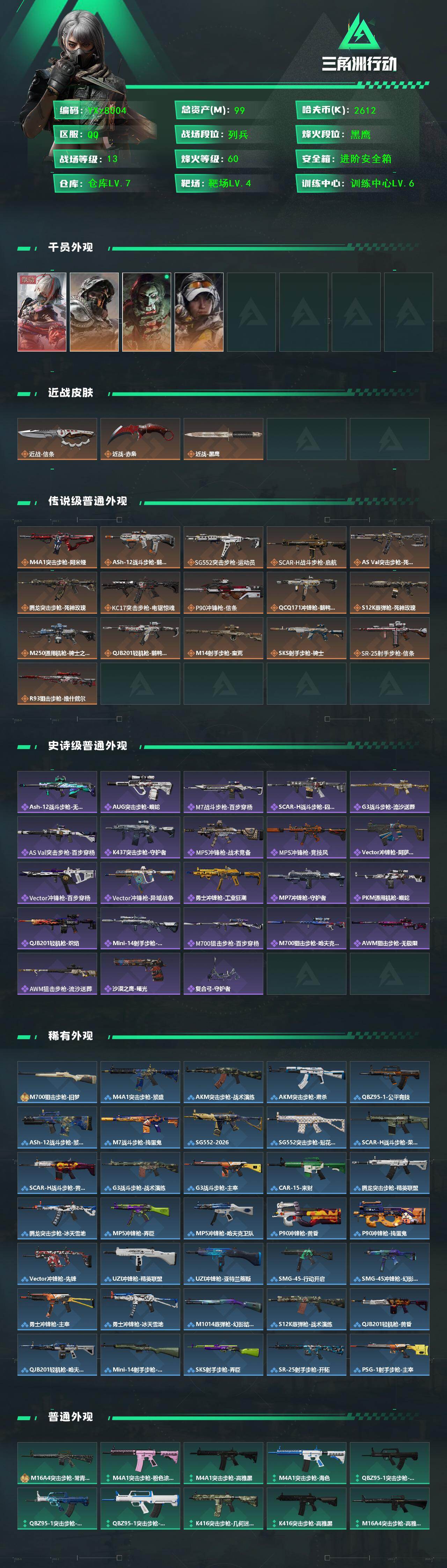Choose the 近战-黑鹰 dagger skin
This screenshot has height=1568, width=447.
click(x=223, y=439)
